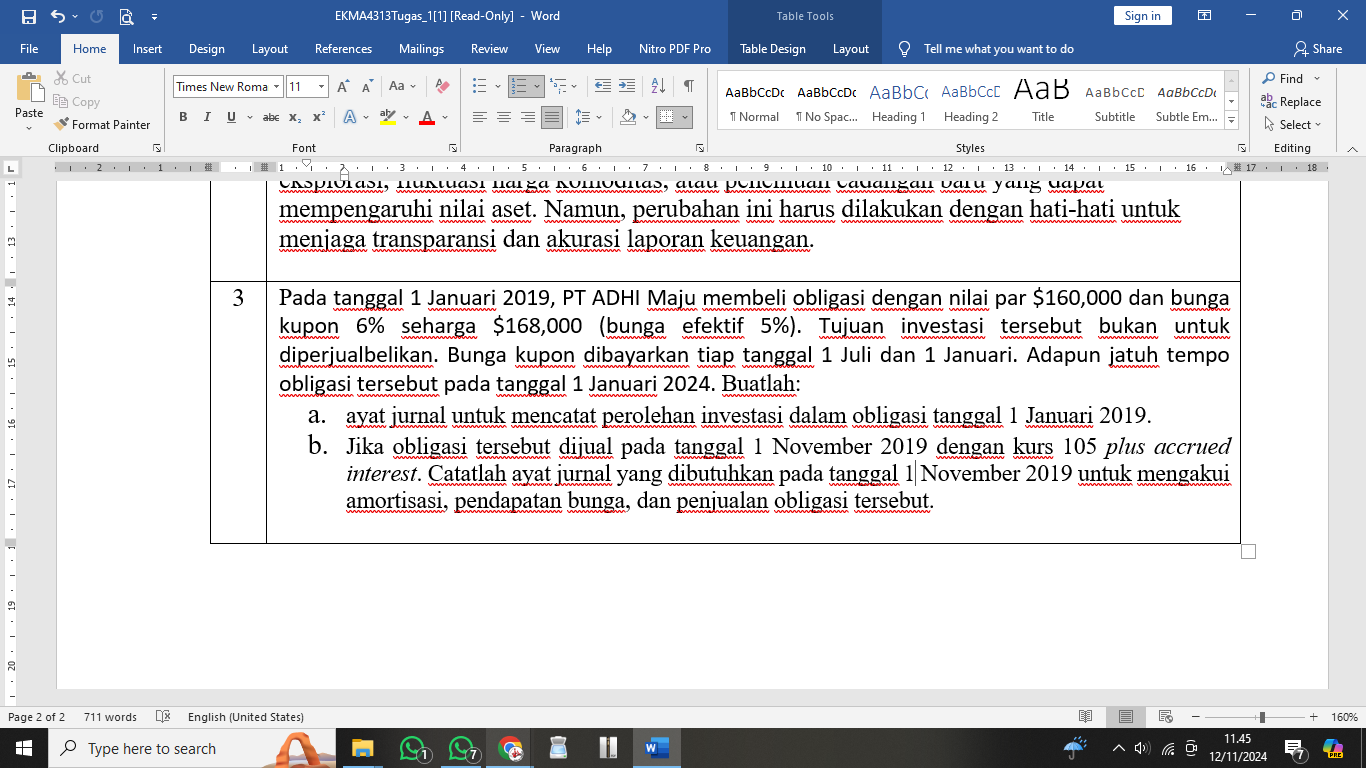The image size is (1366, 768).
Task: Click the Paste clipboard icon
Action: 29,88
